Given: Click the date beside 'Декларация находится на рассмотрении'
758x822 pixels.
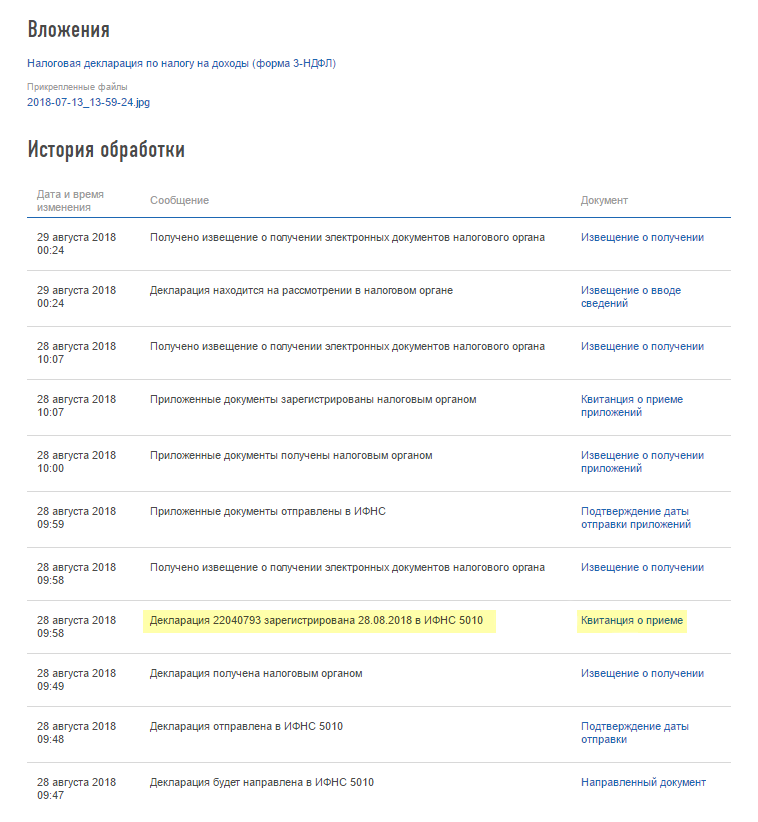Looking at the screenshot, I should (x=77, y=297).
